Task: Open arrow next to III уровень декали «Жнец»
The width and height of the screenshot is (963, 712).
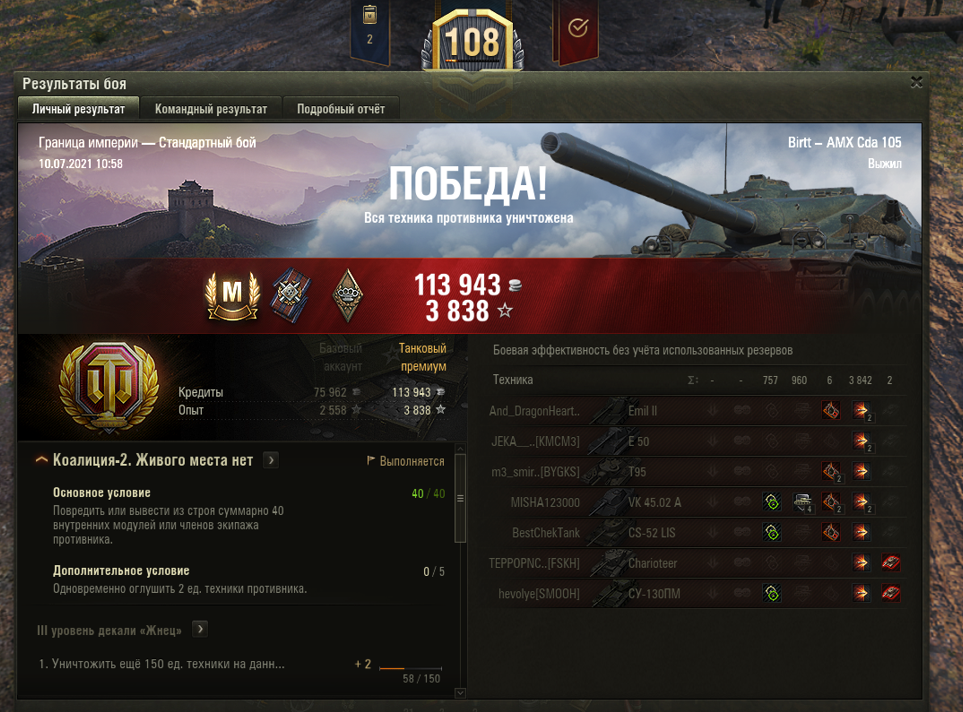Action: pos(200,629)
